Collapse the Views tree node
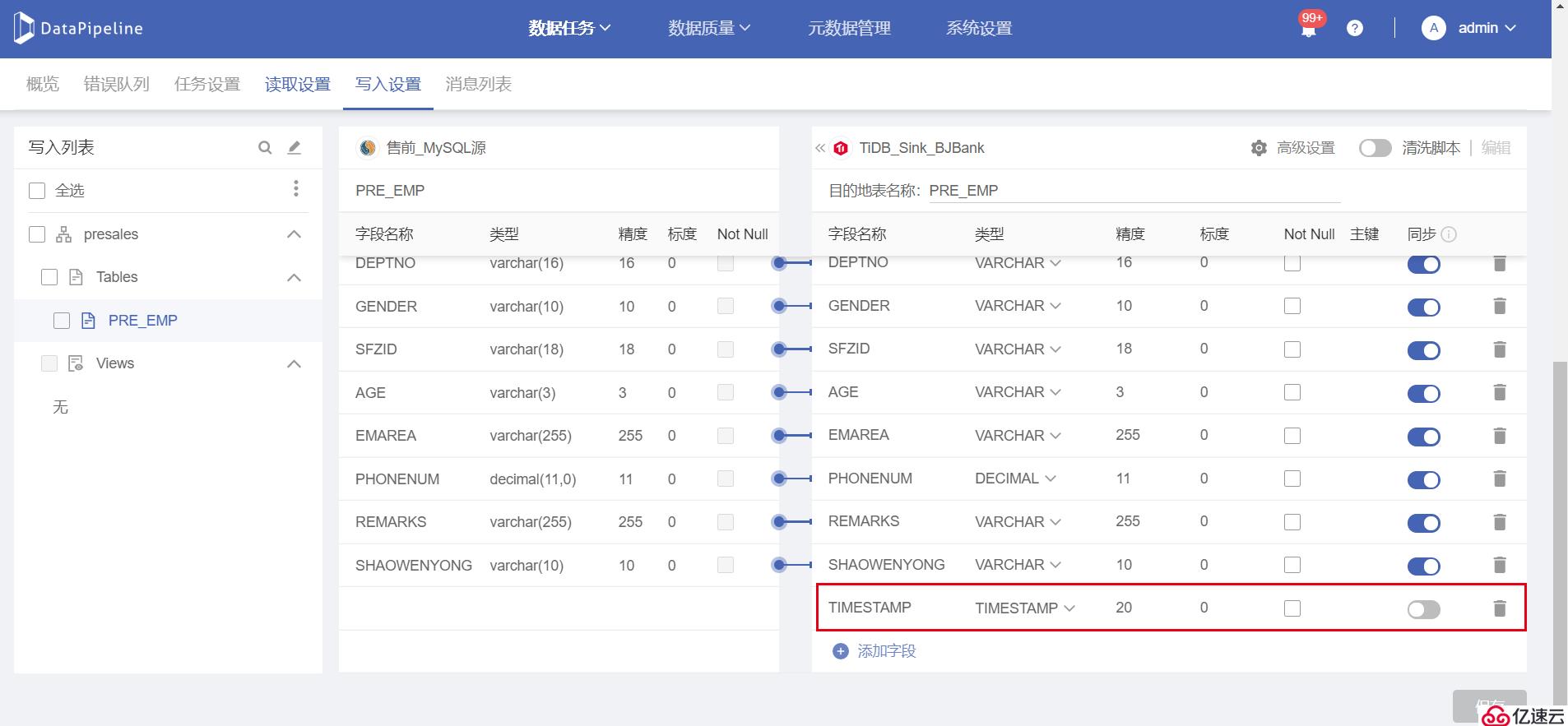The width and height of the screenshot is (1568, 726). 294,364
